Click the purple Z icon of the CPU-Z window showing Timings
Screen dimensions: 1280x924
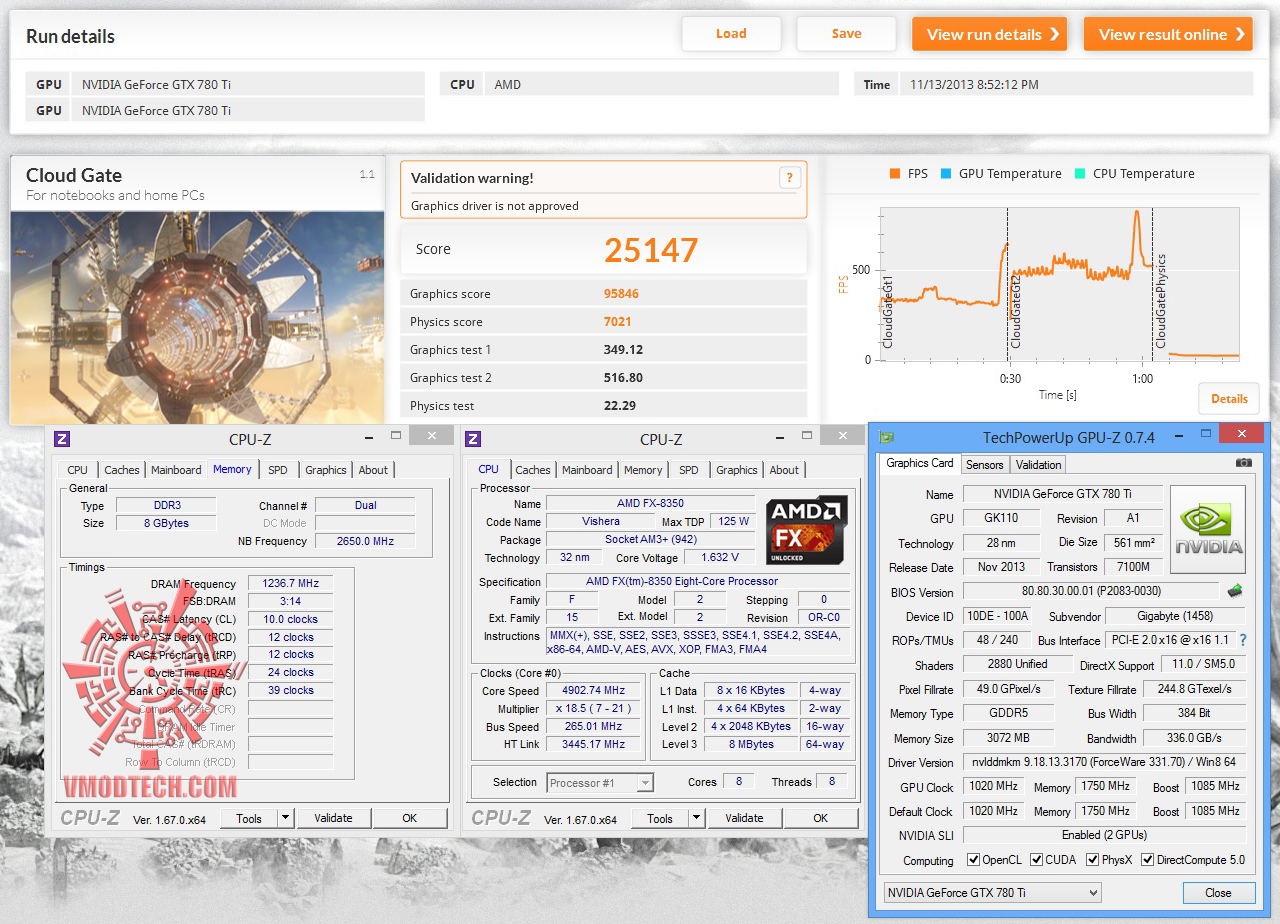click(x=62, y=438)
